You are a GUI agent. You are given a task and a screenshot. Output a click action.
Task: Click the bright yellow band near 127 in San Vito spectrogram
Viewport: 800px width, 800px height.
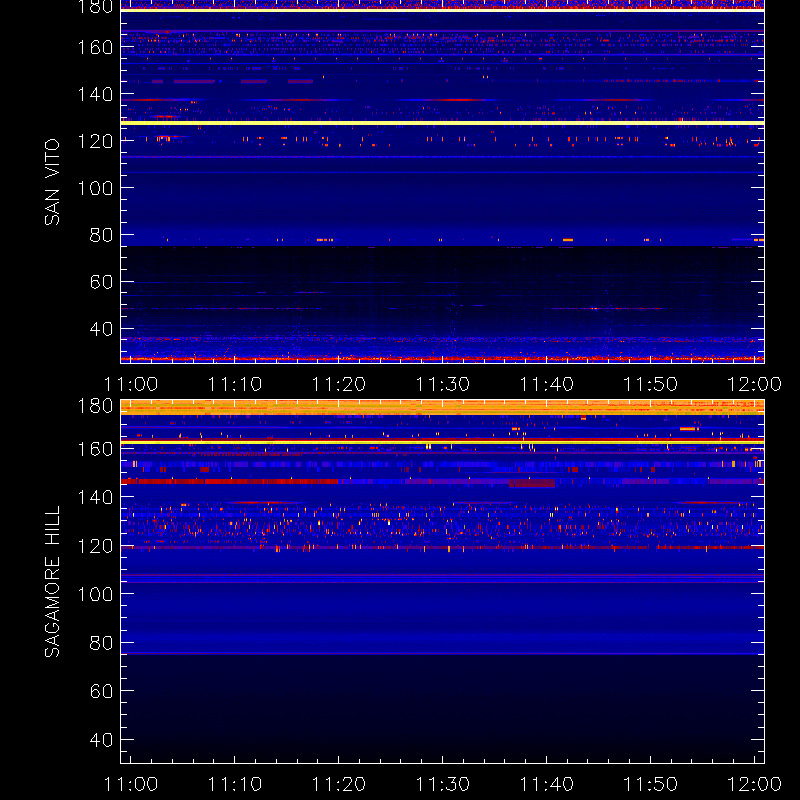coord(442,123)
